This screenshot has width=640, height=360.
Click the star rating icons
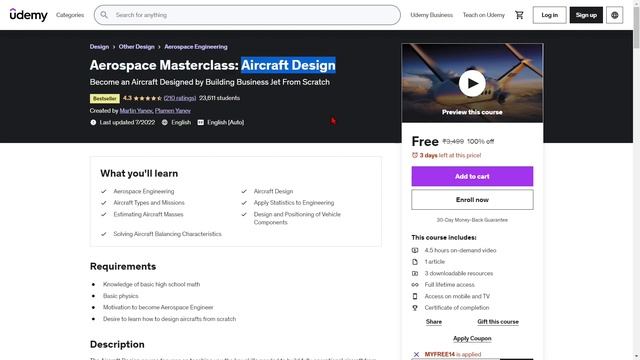pyautogui.click(x=147, y=98)
